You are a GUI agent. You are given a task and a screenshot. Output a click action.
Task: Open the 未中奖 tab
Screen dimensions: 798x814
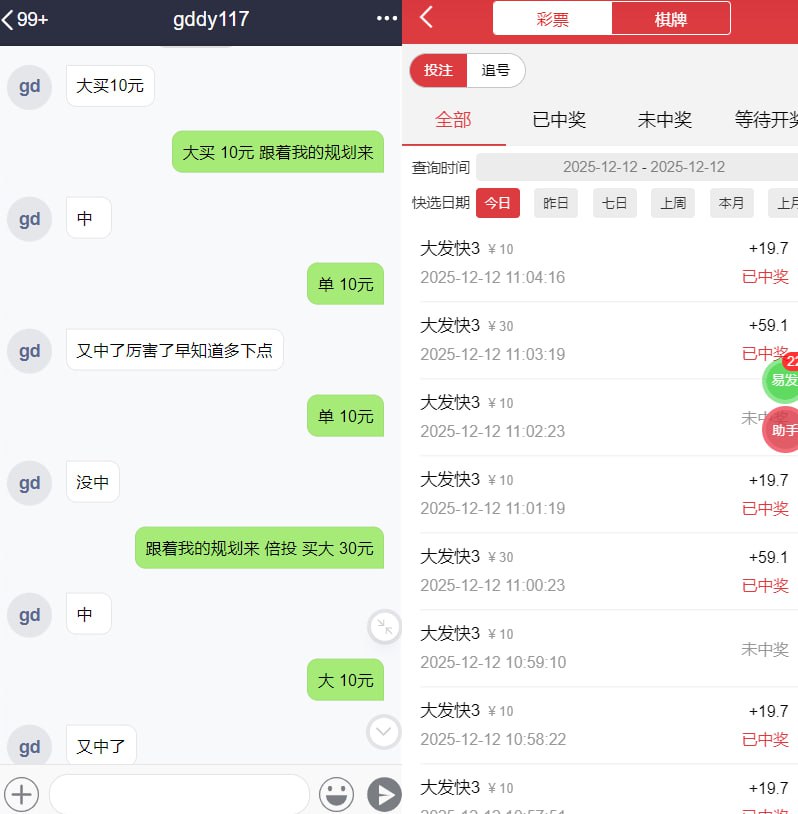coord(665,120)
